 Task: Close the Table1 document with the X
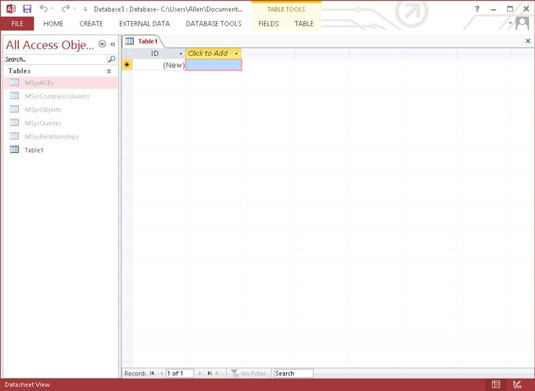coord(528,41)
